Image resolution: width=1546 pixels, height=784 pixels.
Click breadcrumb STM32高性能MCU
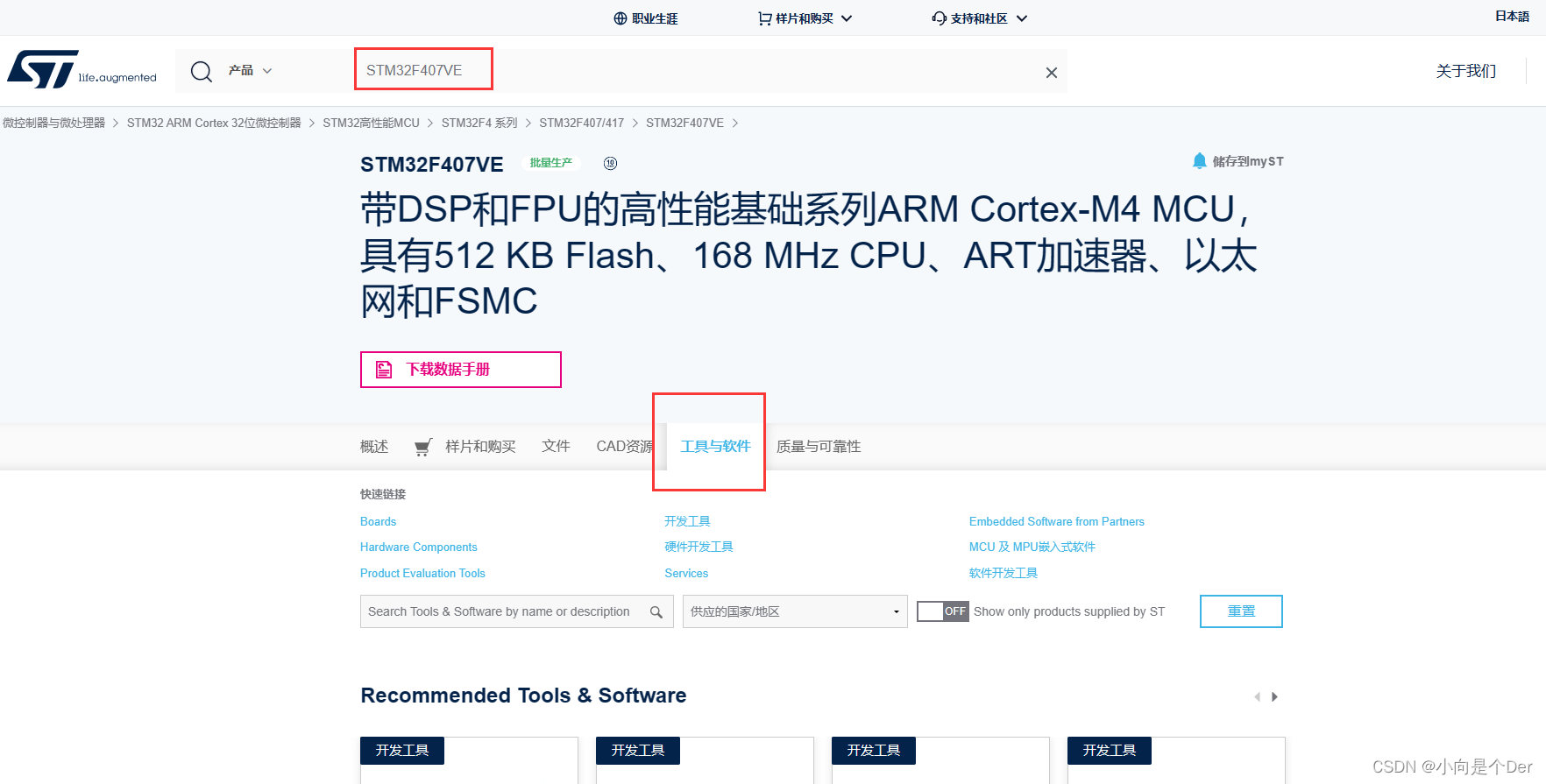click(x=371, y=123)
